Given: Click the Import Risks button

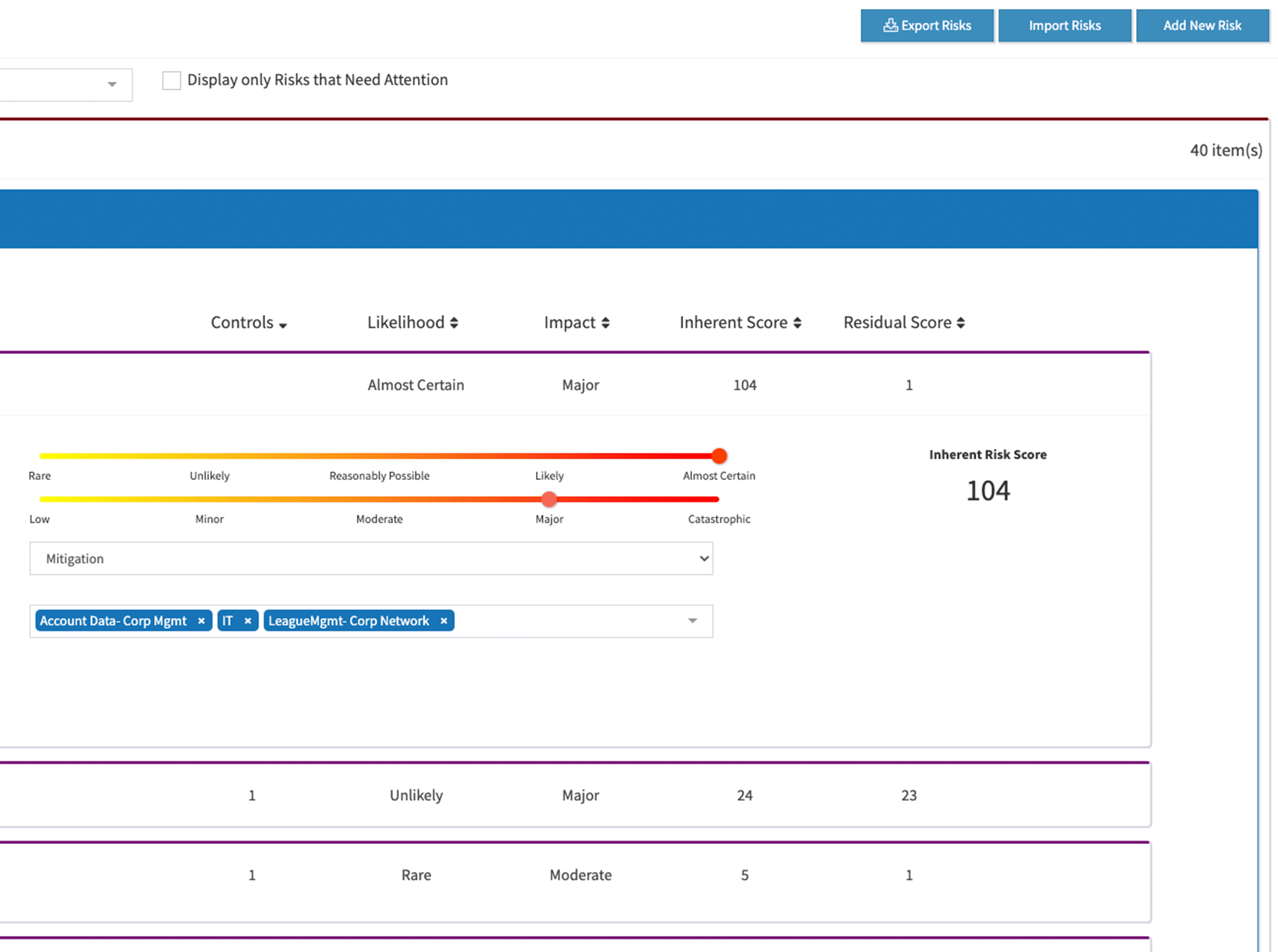Looking at the screenshot, I should coord(1065,26).
